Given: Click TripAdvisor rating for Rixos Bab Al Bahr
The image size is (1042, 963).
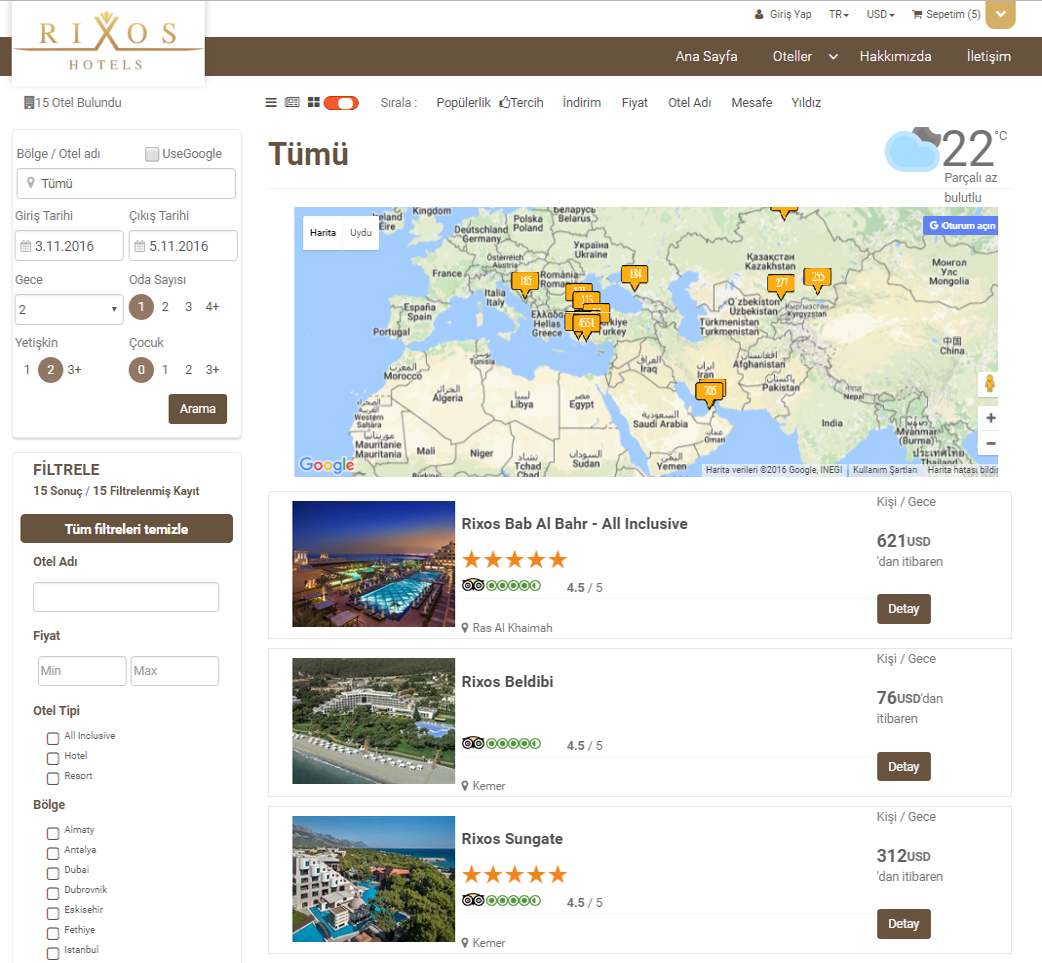Looking at the screenshot, I should click(502, 586).
